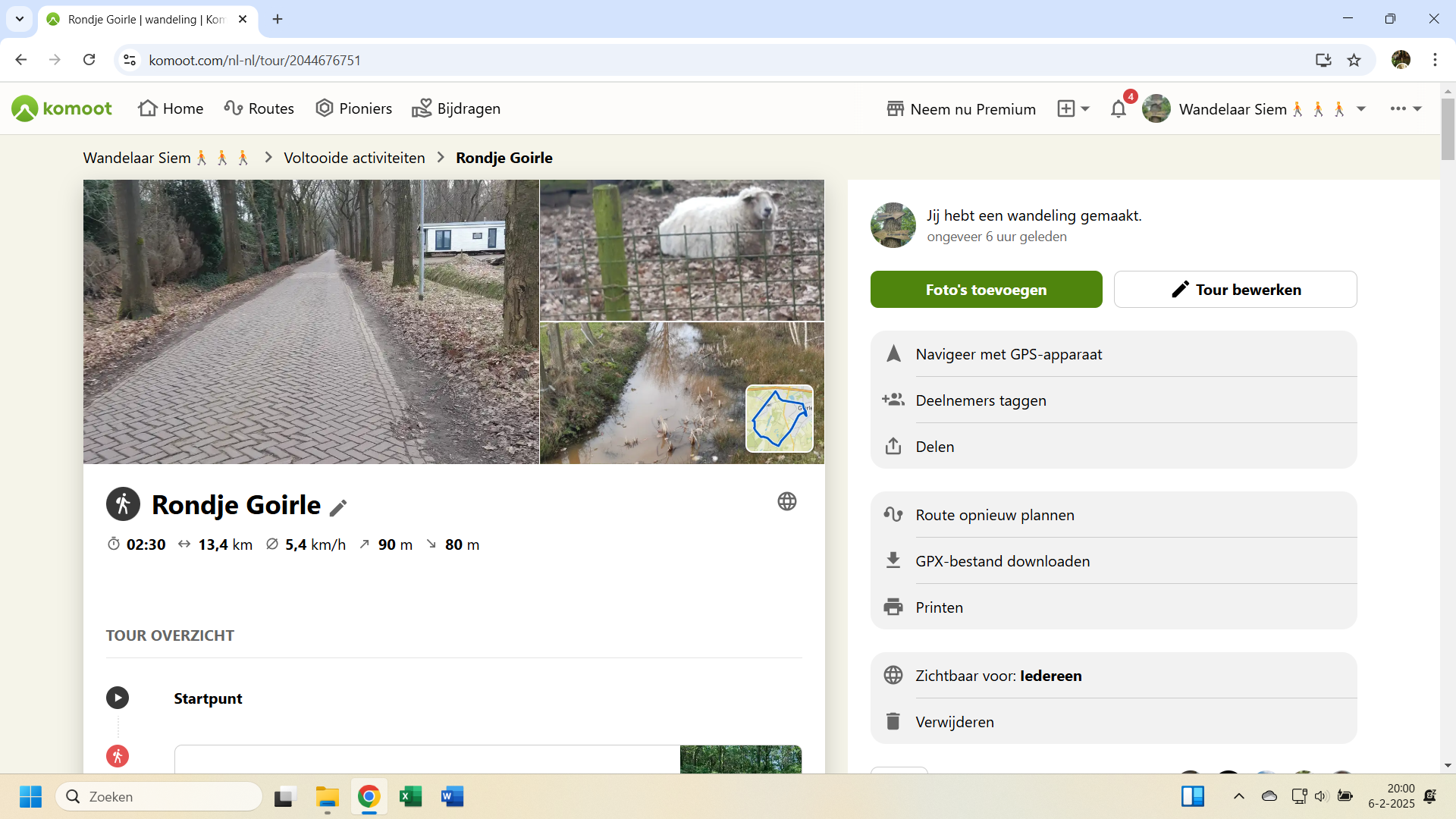Click the Tour bewerken button
The width and height of the screenshot is (1456, 819).
[1235, 290]
